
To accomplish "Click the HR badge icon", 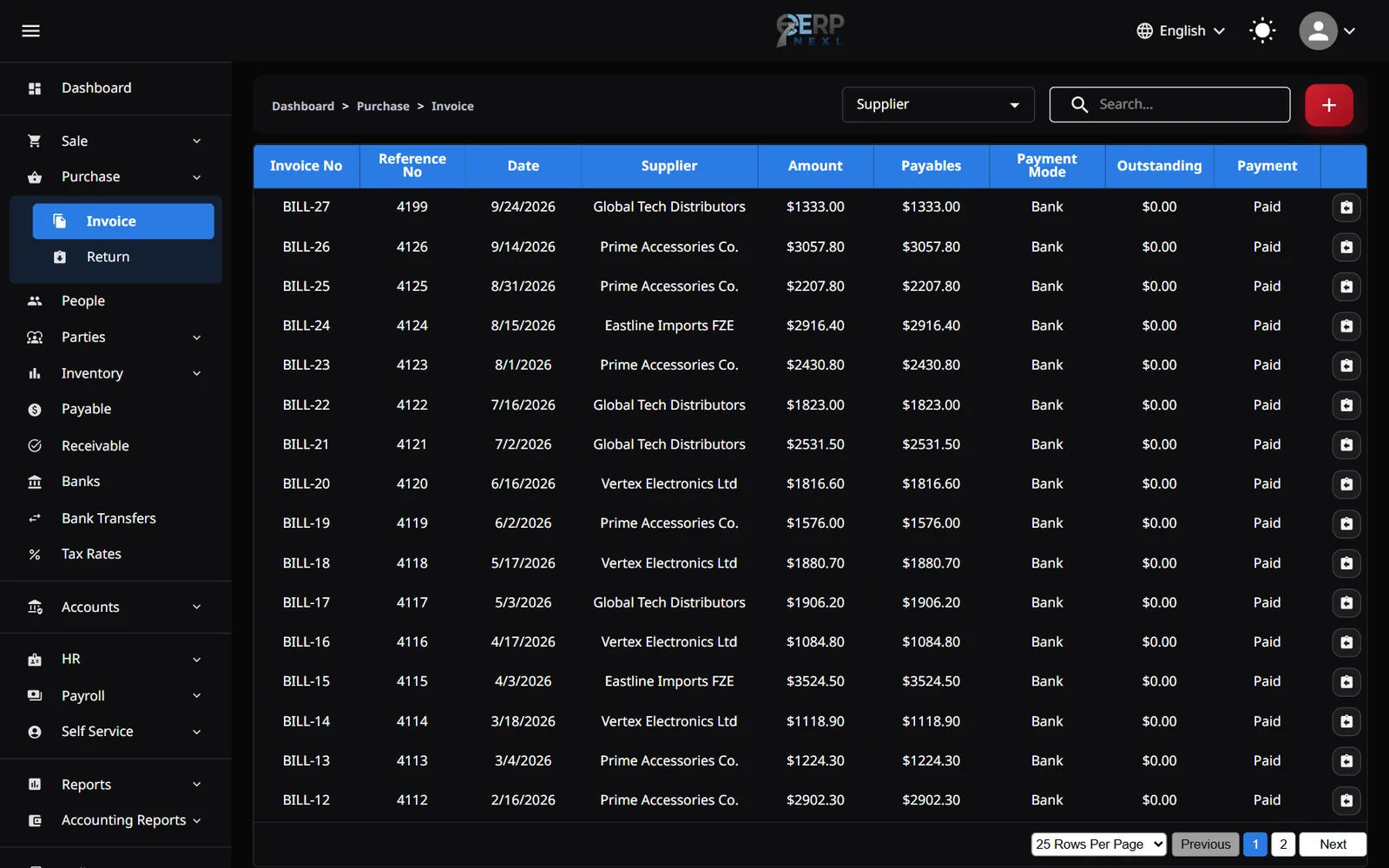I will point(35,660).
